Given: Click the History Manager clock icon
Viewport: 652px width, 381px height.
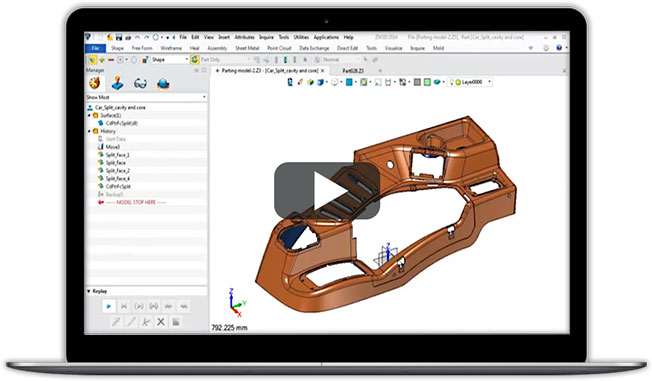Looking at the screenshot, I should click(95, 83).
